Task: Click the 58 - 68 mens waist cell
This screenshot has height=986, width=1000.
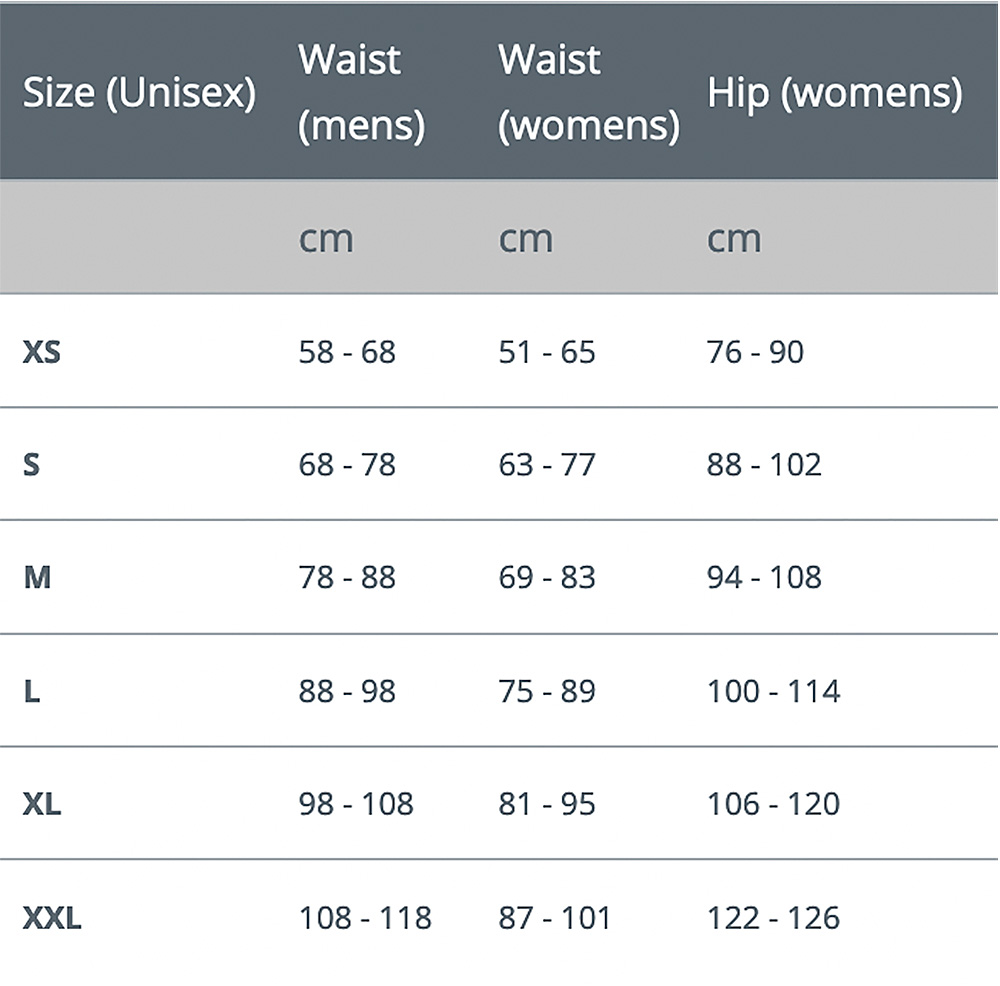Action: tap(347, 352)
